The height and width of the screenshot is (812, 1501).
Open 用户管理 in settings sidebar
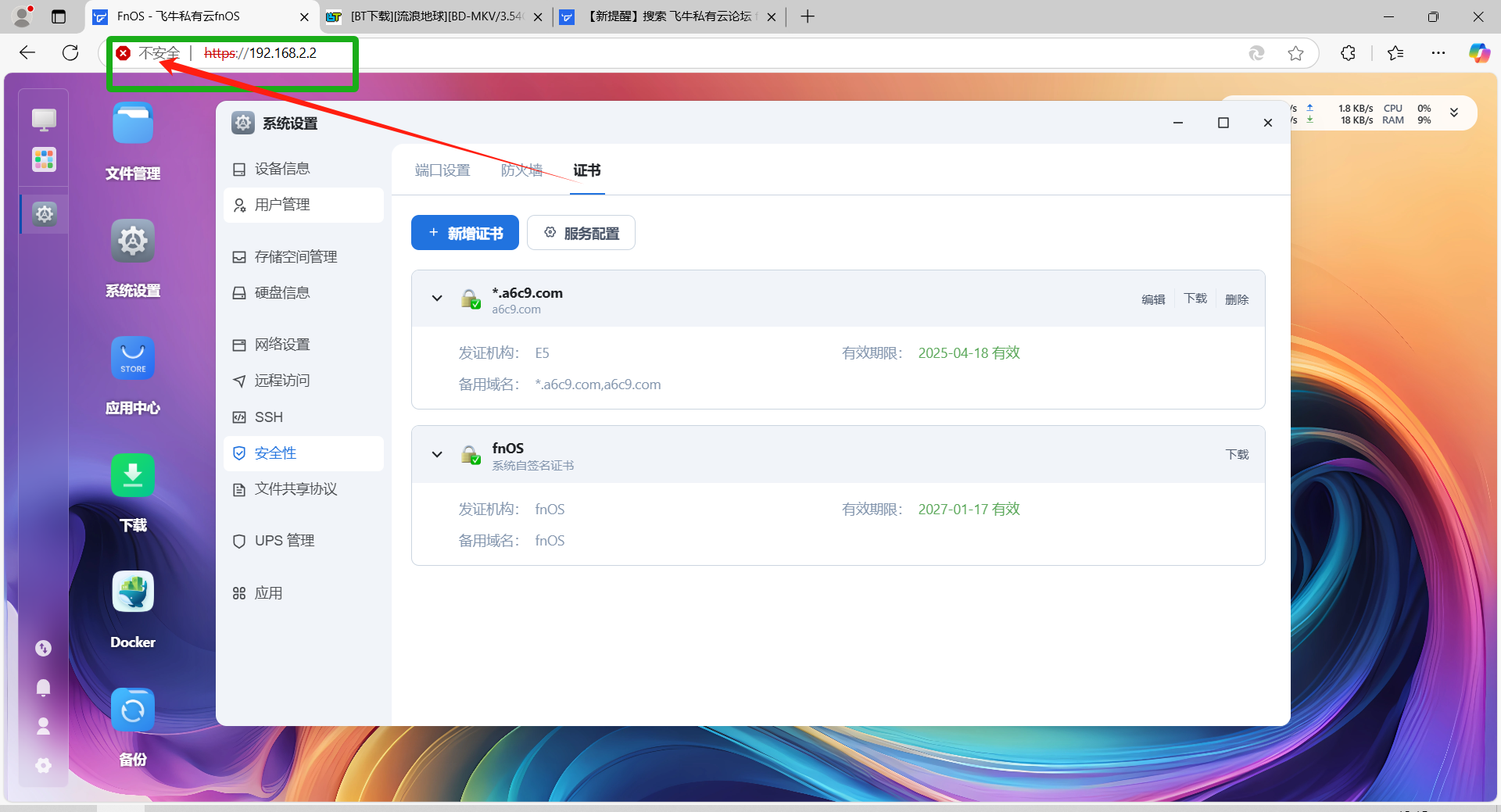pyautogui.click(x=303, y=205)
